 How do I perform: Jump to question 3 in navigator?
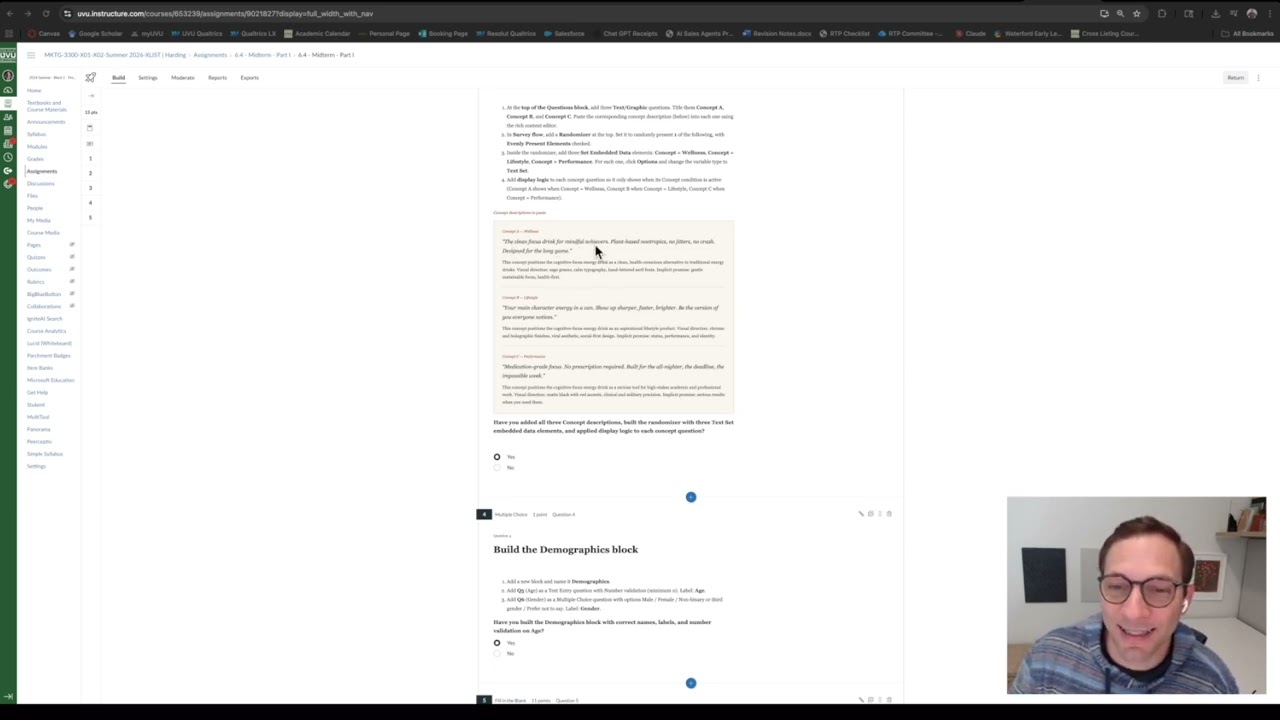pyautogui.click(x=90, y=188)
